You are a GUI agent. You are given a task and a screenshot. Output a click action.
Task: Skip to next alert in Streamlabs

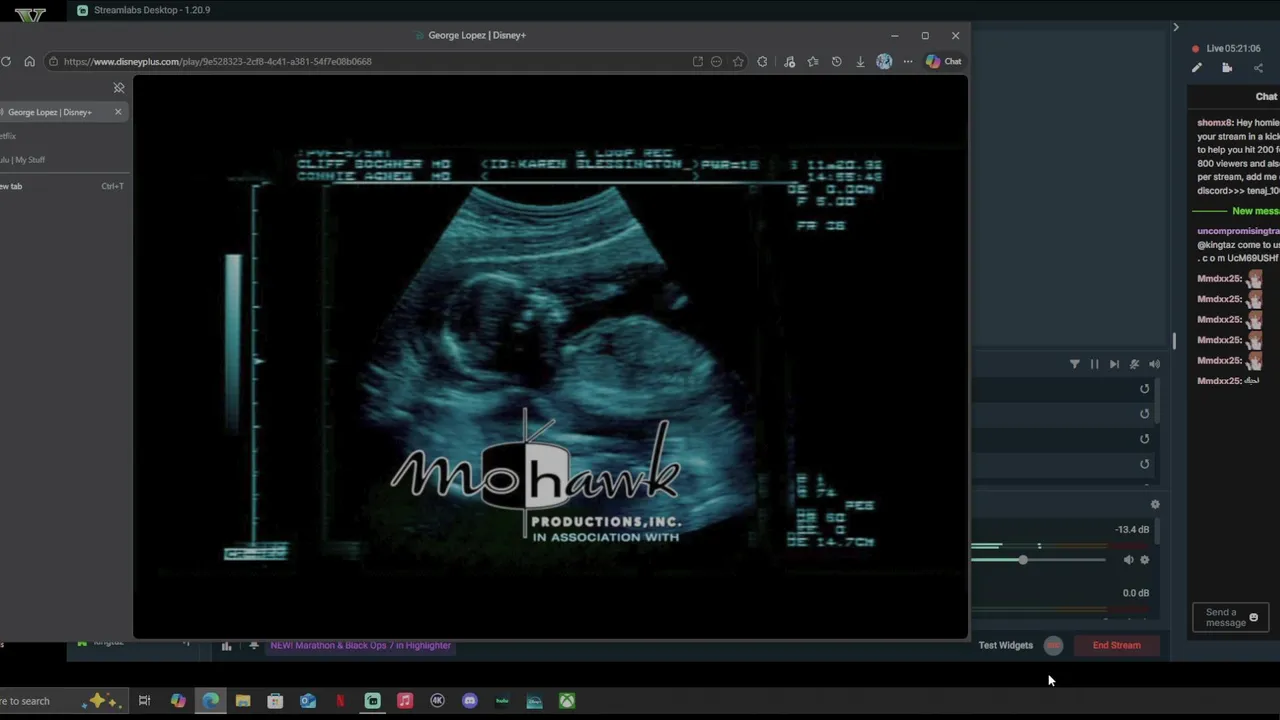[x=1114, y=365]
